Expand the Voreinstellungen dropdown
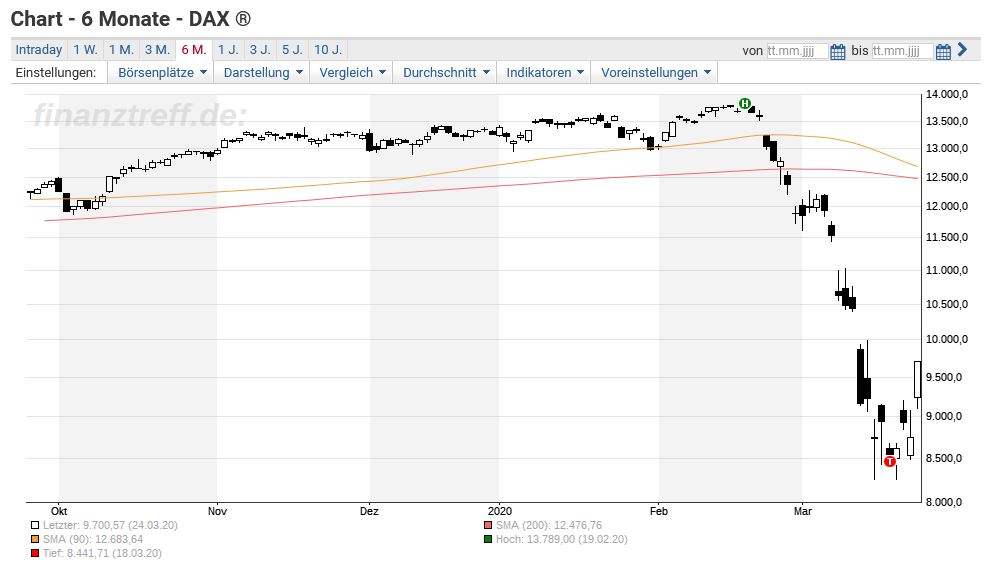 (x=655, y=73)
